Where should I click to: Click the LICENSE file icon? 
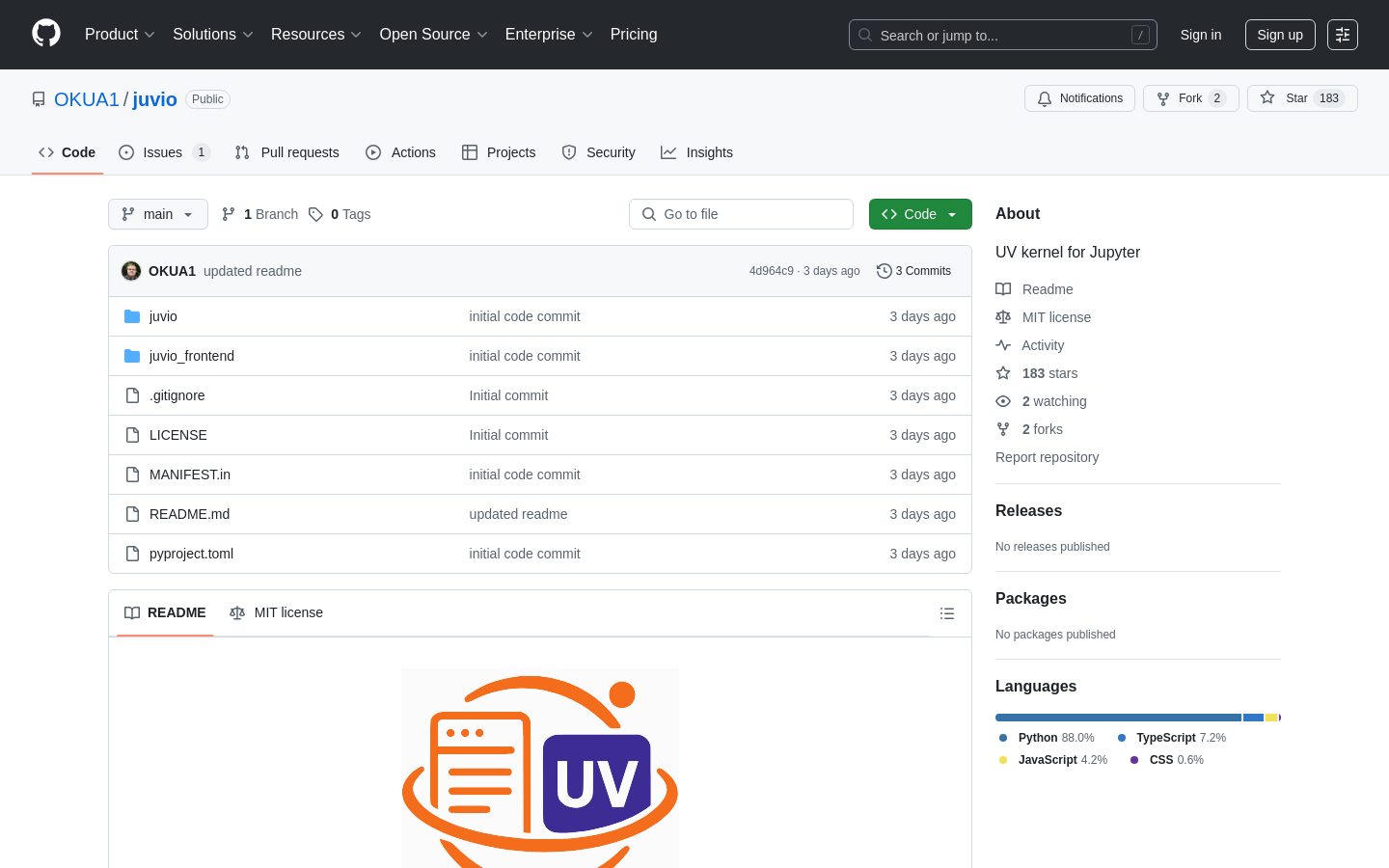(132, 435)
